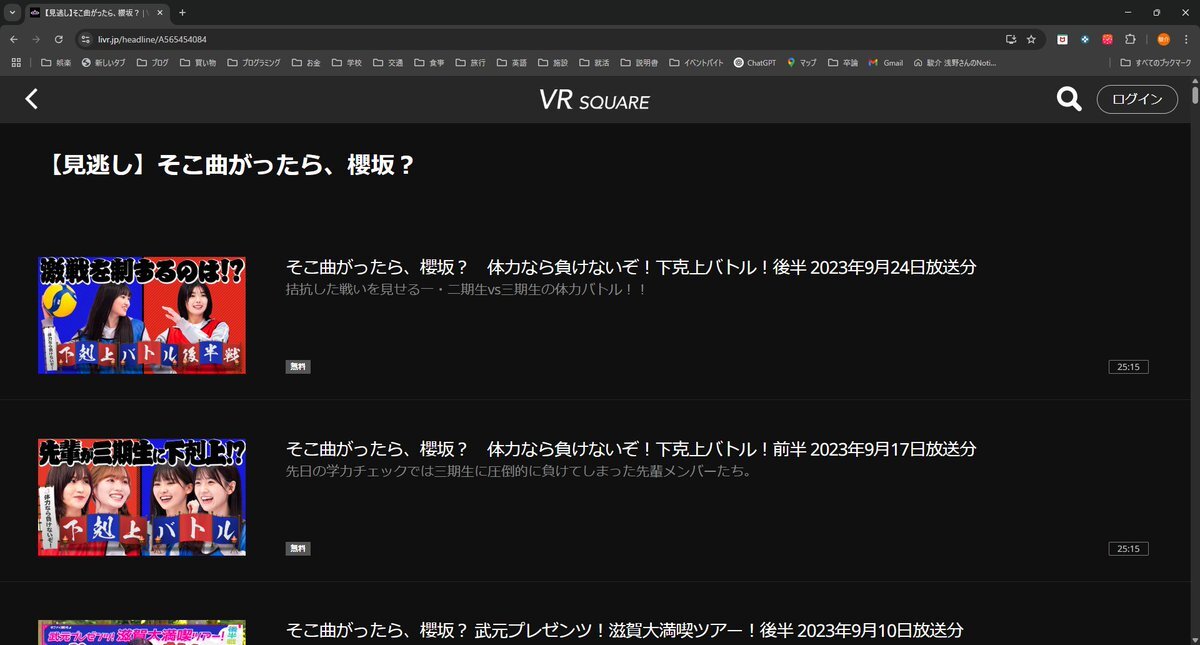Open the red-and-white extension icon
This screenshot has height=645, width=1200.
[1063, 39]
